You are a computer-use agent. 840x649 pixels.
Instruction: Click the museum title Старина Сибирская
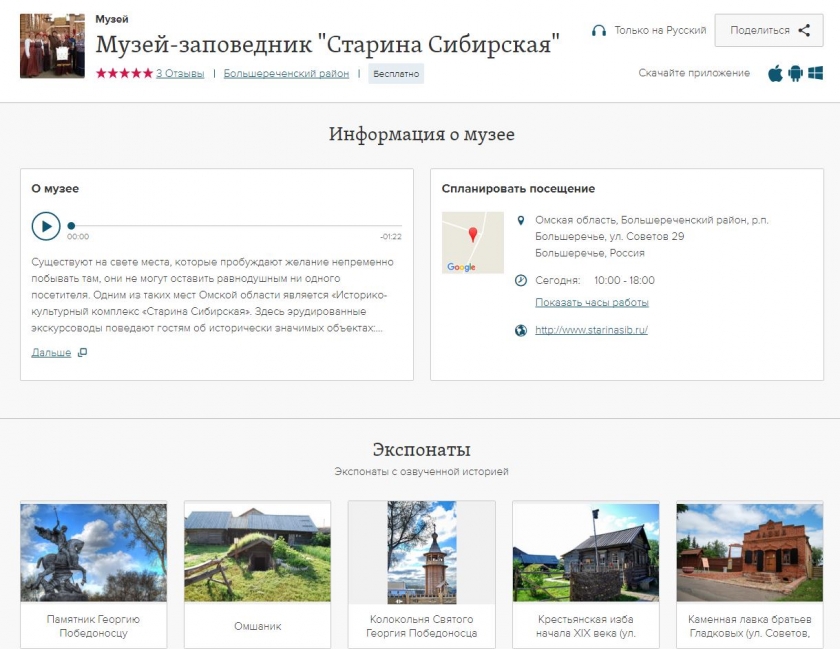[x=327, y=44]
